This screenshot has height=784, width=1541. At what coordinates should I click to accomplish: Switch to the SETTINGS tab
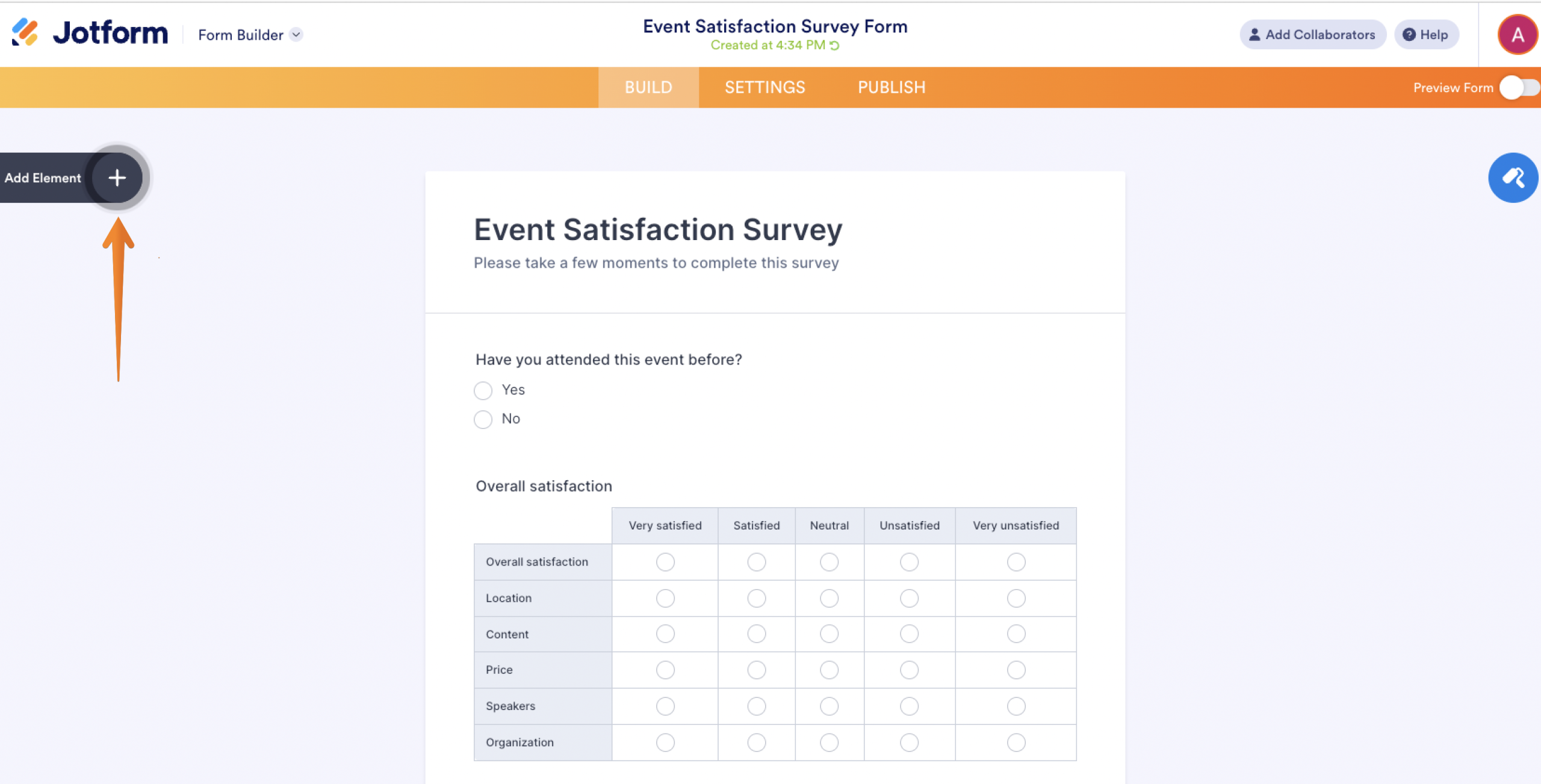pos(764,87)
